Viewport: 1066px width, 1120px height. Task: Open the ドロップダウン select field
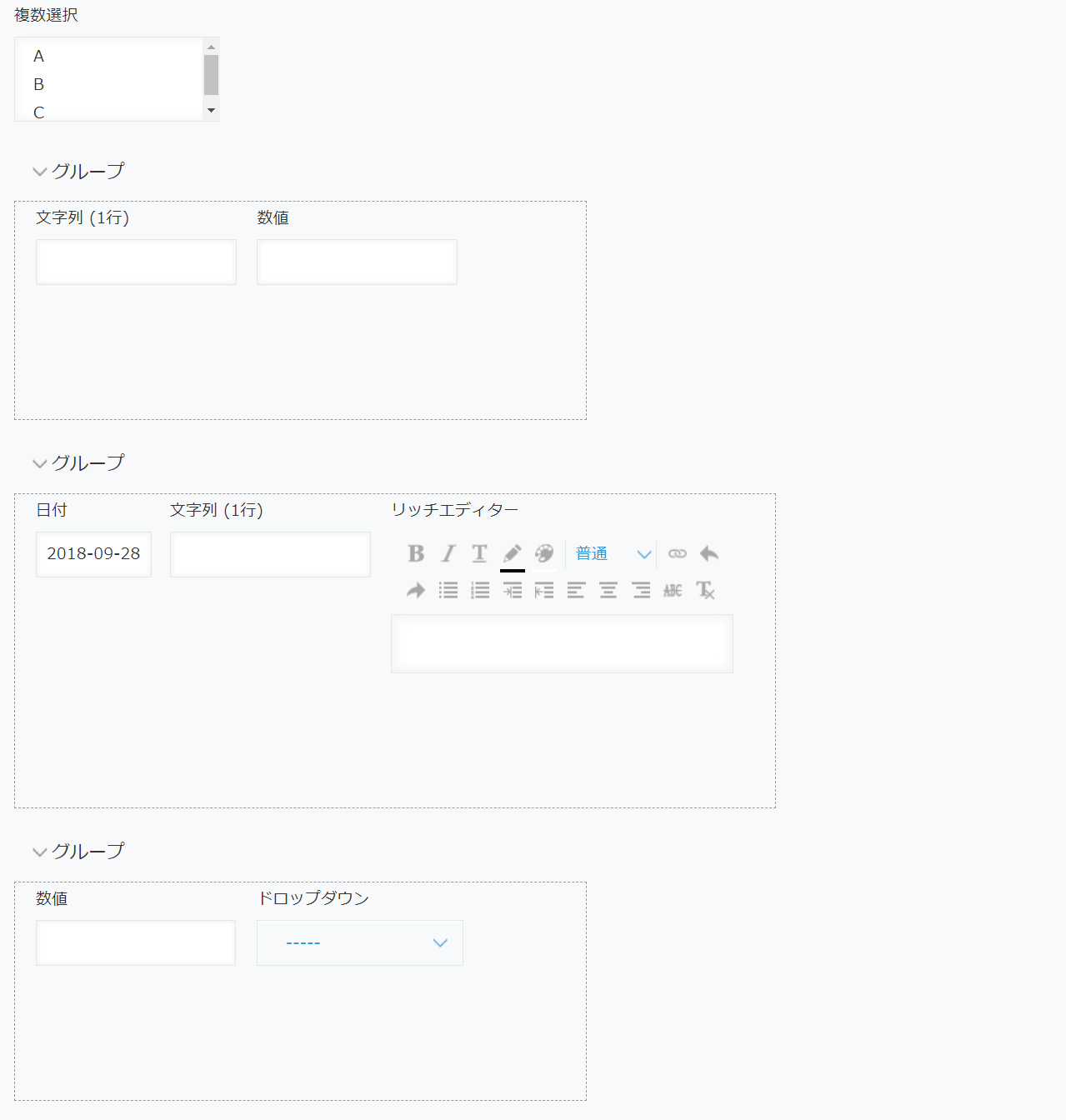pos(360,942)
